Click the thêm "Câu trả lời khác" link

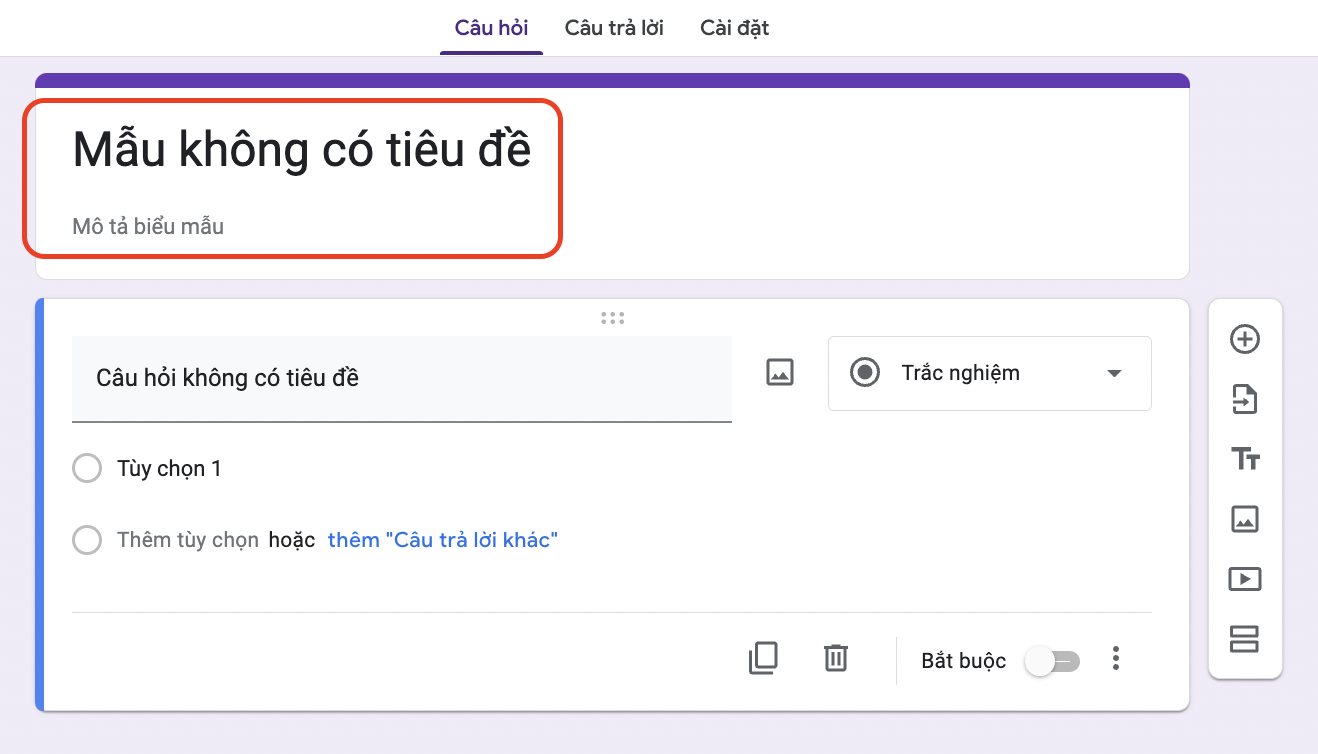443,540
